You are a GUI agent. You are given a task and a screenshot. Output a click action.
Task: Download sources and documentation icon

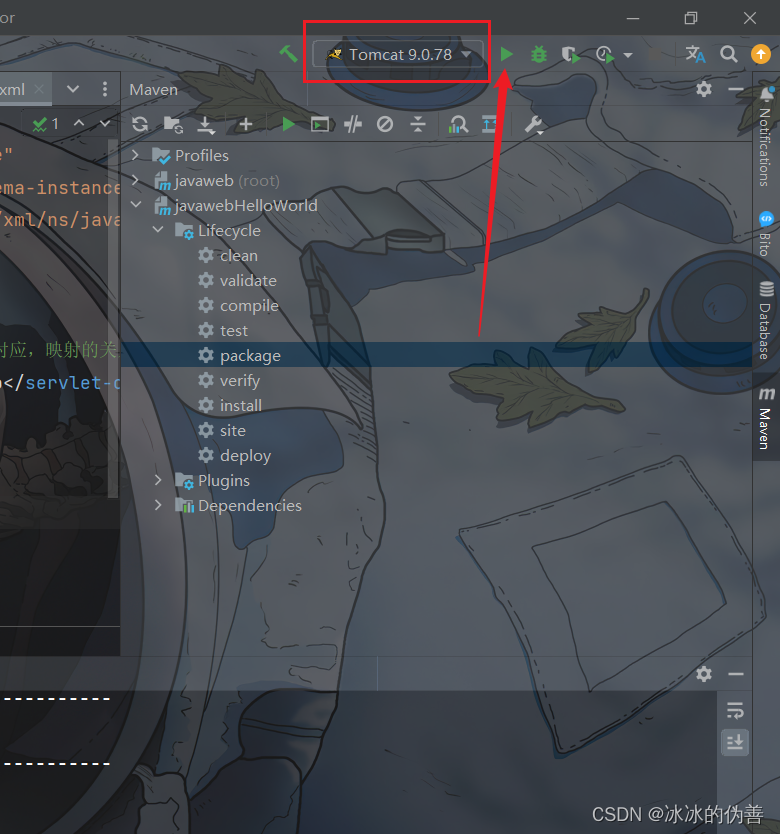click(206, 125)
